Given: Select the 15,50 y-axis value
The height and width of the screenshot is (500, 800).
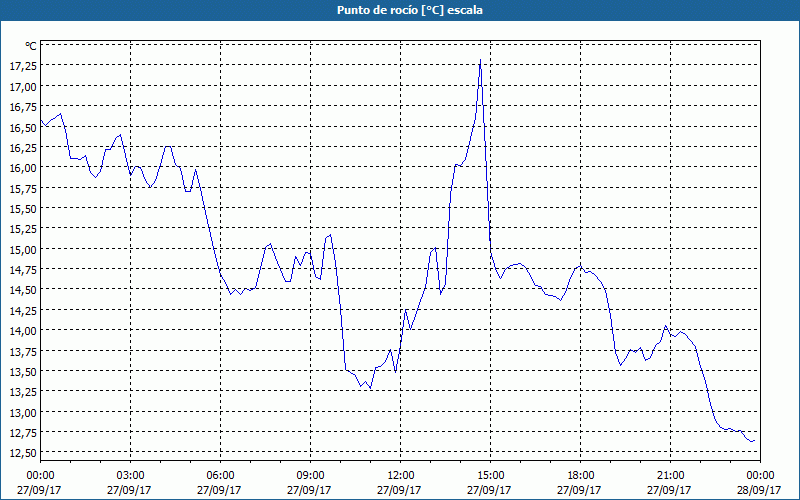Looking at the screenshot, I should point(23,209).
